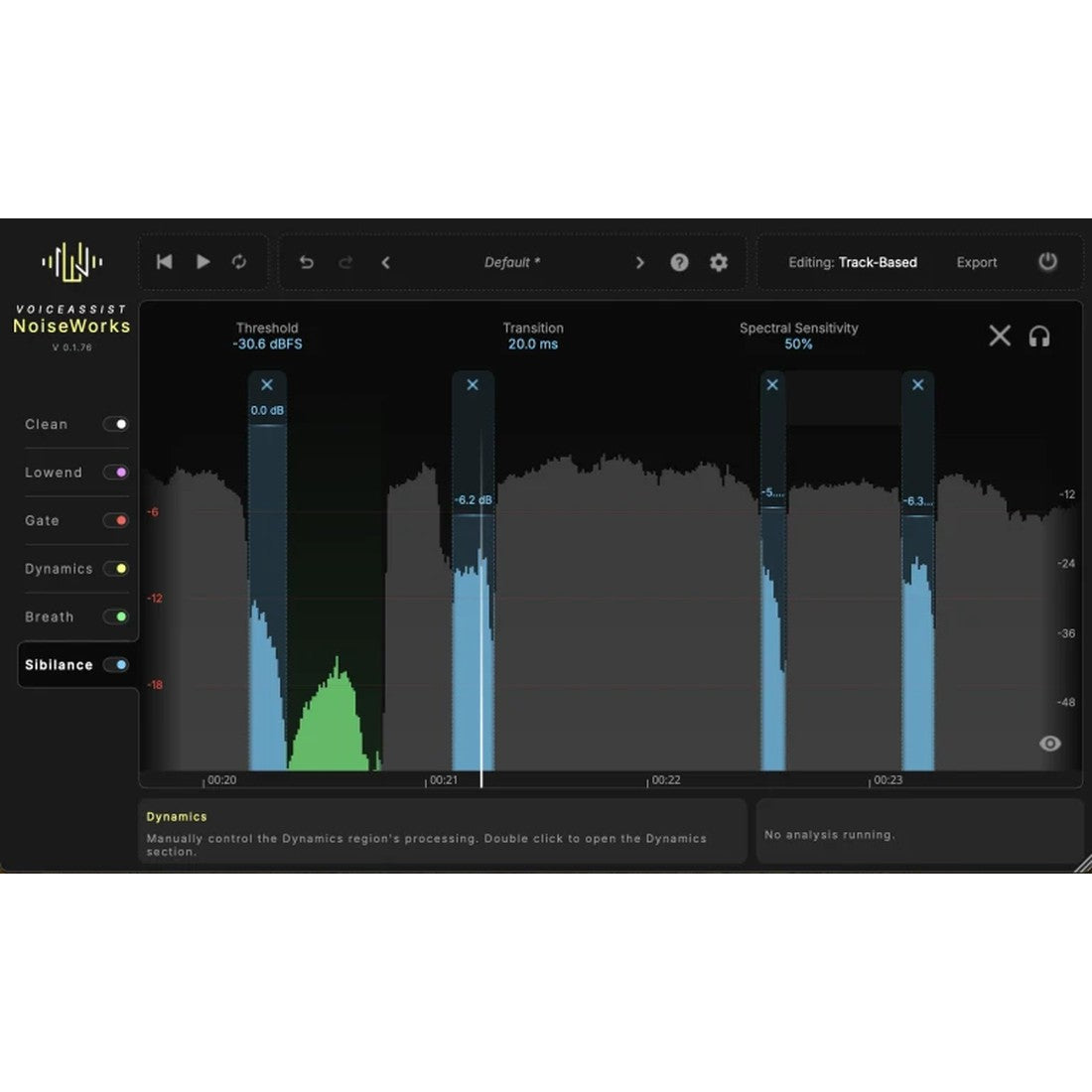Viewport: 1092px width, 1092px height.
Task: Click the window resize grip corner
Action: coord(1083,864)
